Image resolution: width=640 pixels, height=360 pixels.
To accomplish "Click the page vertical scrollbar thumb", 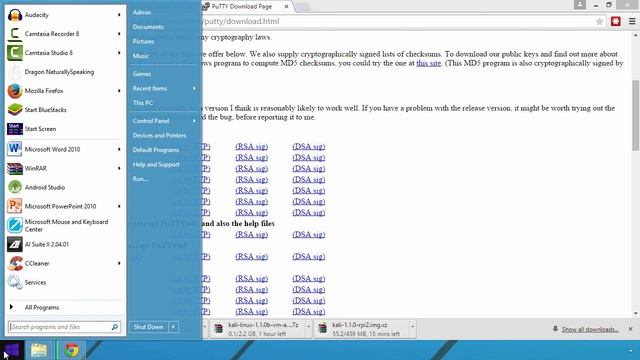I will coord(636,116).
